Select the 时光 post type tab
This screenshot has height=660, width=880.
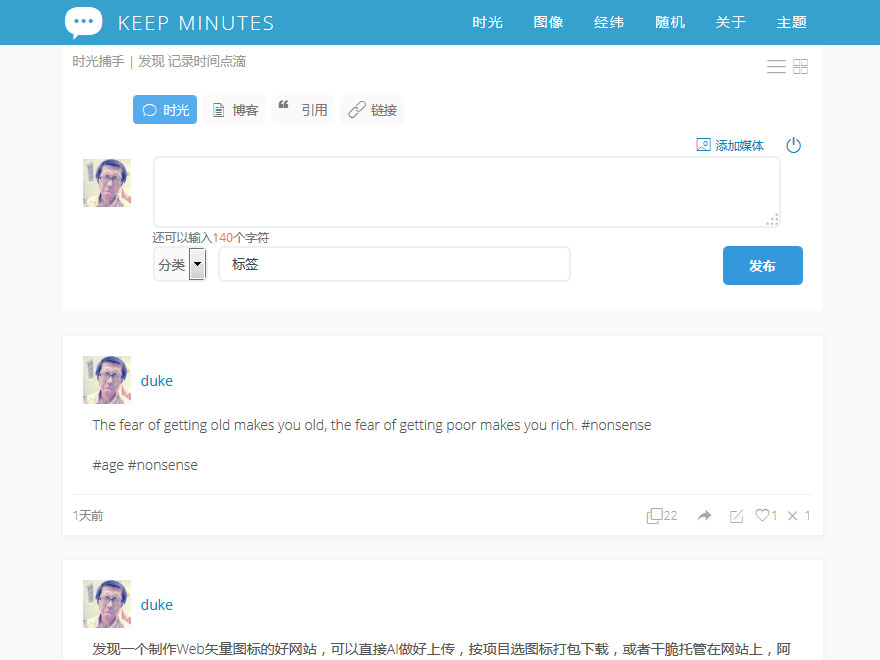(x=165, y=110)
